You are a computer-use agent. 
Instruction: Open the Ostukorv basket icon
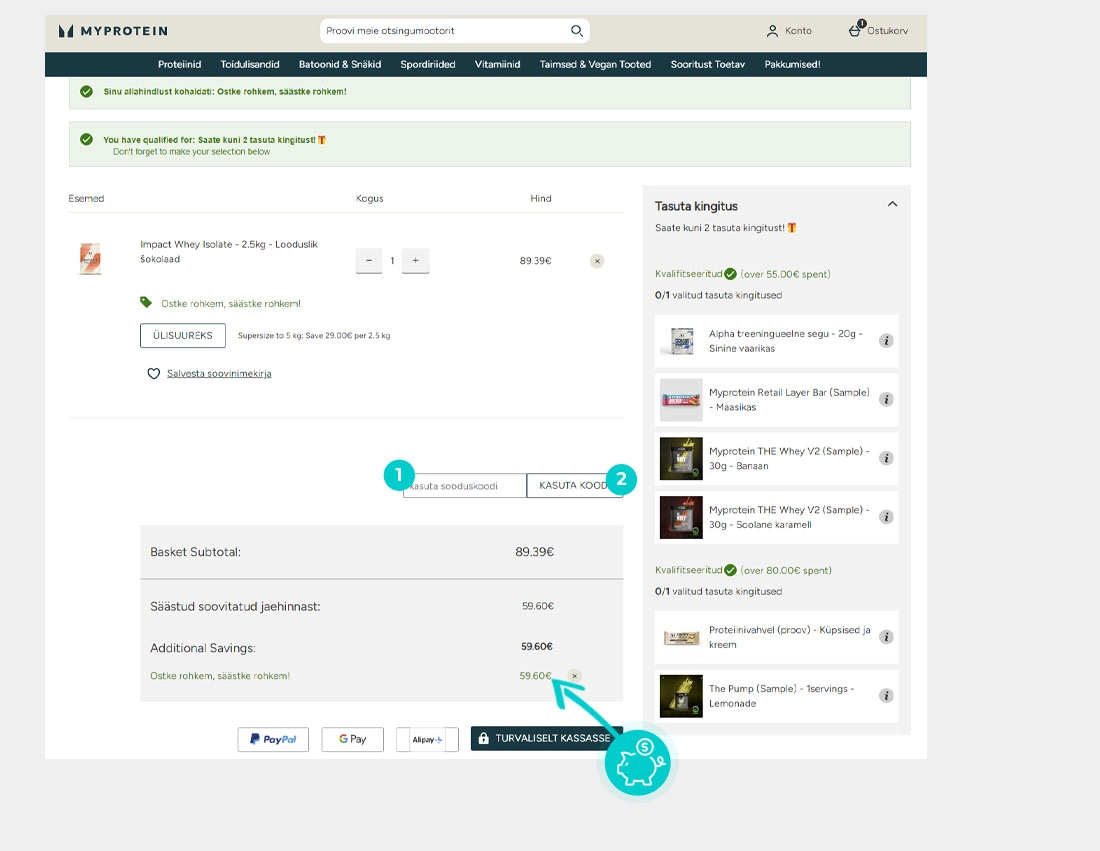tap(854, 30)
